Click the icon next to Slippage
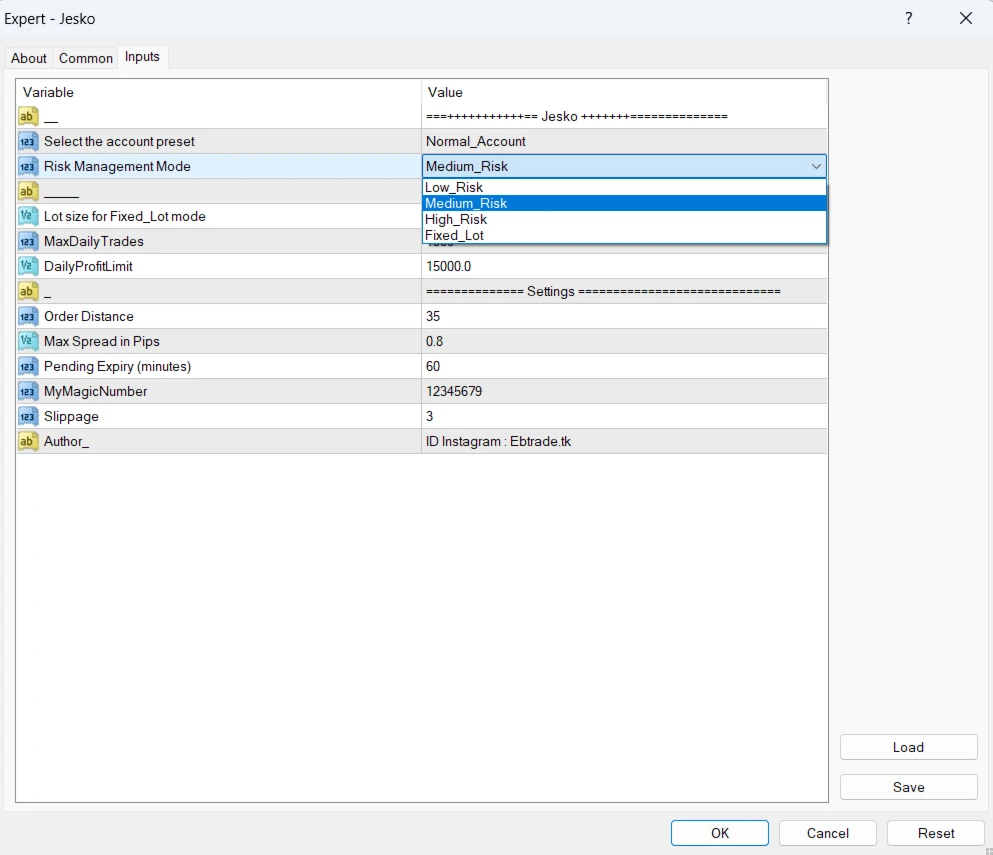The height and width of the screenshot is (855, 993). [28, 416]
